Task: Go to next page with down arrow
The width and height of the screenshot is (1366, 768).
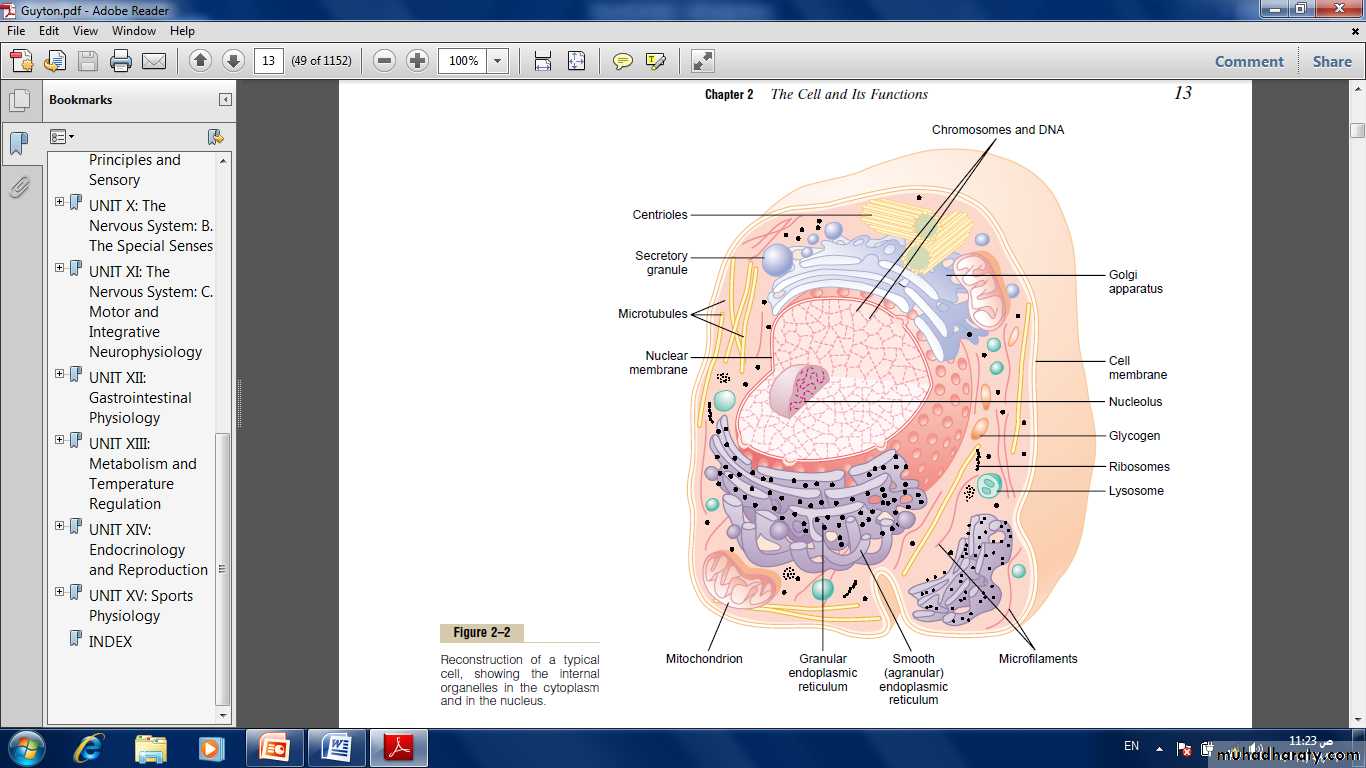Action: 233,61
